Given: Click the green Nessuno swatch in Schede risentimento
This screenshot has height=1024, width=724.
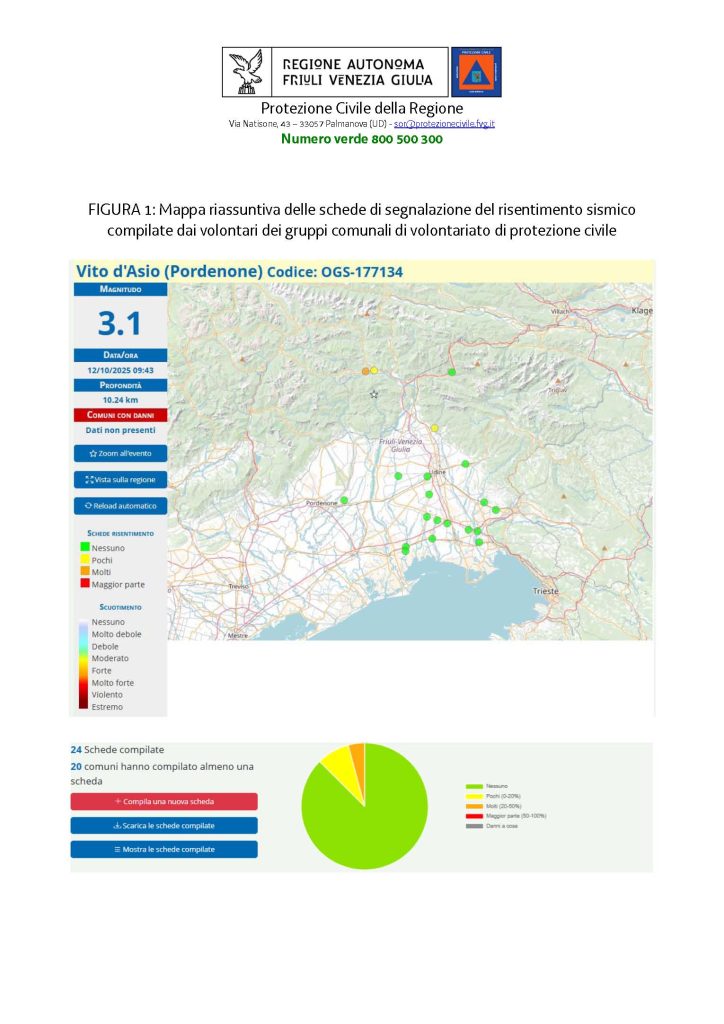Looking at the screenshot, I should coord(84,548).
